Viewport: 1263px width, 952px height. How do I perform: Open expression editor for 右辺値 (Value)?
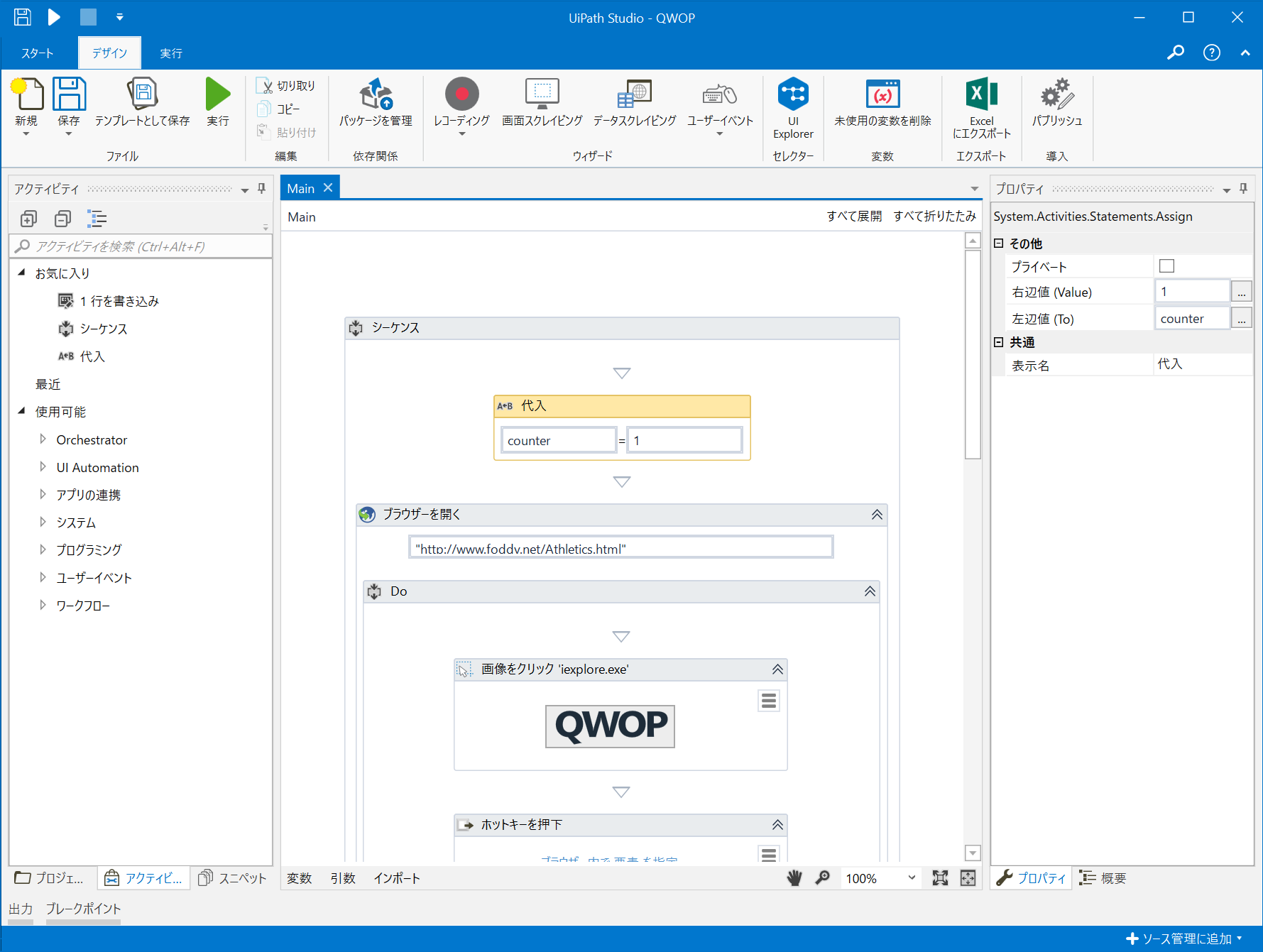click(x=1241, y=292)
